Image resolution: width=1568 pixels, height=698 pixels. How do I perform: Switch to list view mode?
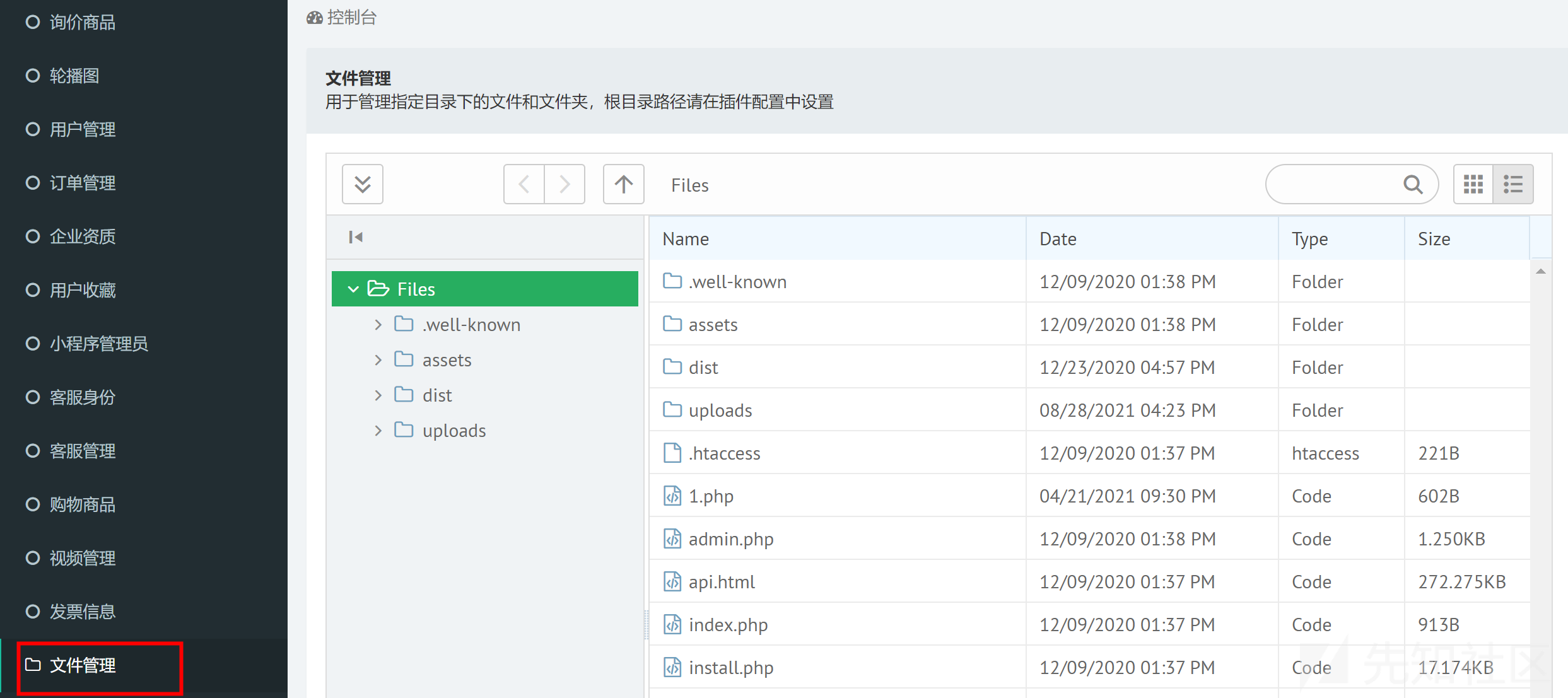click(x=1513, y=184)
